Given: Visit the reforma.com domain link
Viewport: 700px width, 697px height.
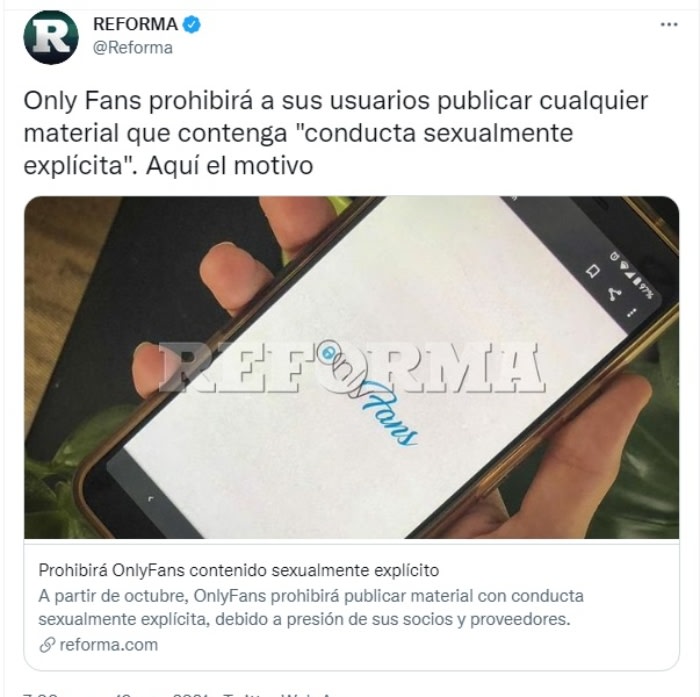Looking at the screenshot, I should point(108,645).
